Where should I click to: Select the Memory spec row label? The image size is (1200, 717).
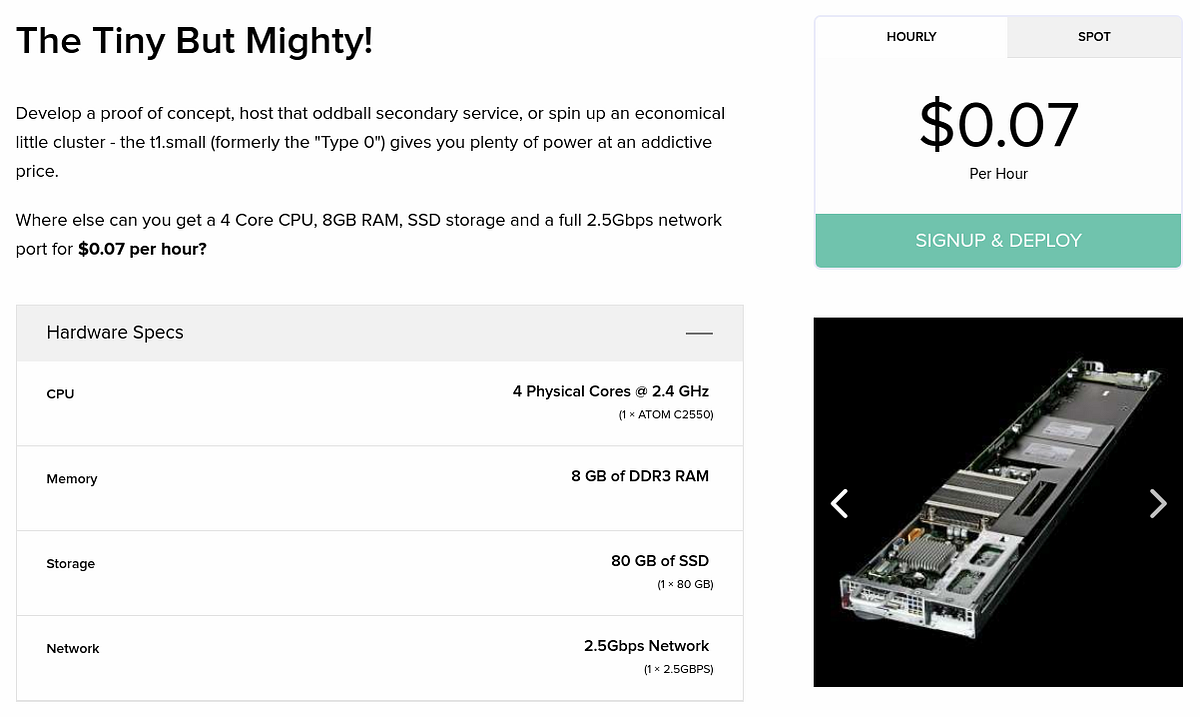[x=72, y=479]
